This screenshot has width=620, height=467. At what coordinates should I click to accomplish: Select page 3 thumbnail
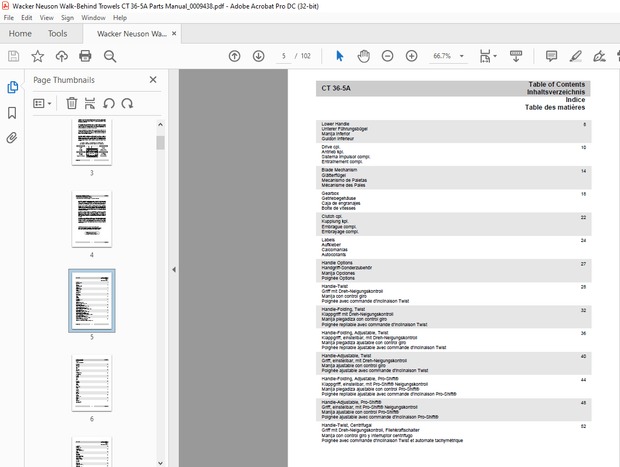pyautogui.click(x=92, y=142)
